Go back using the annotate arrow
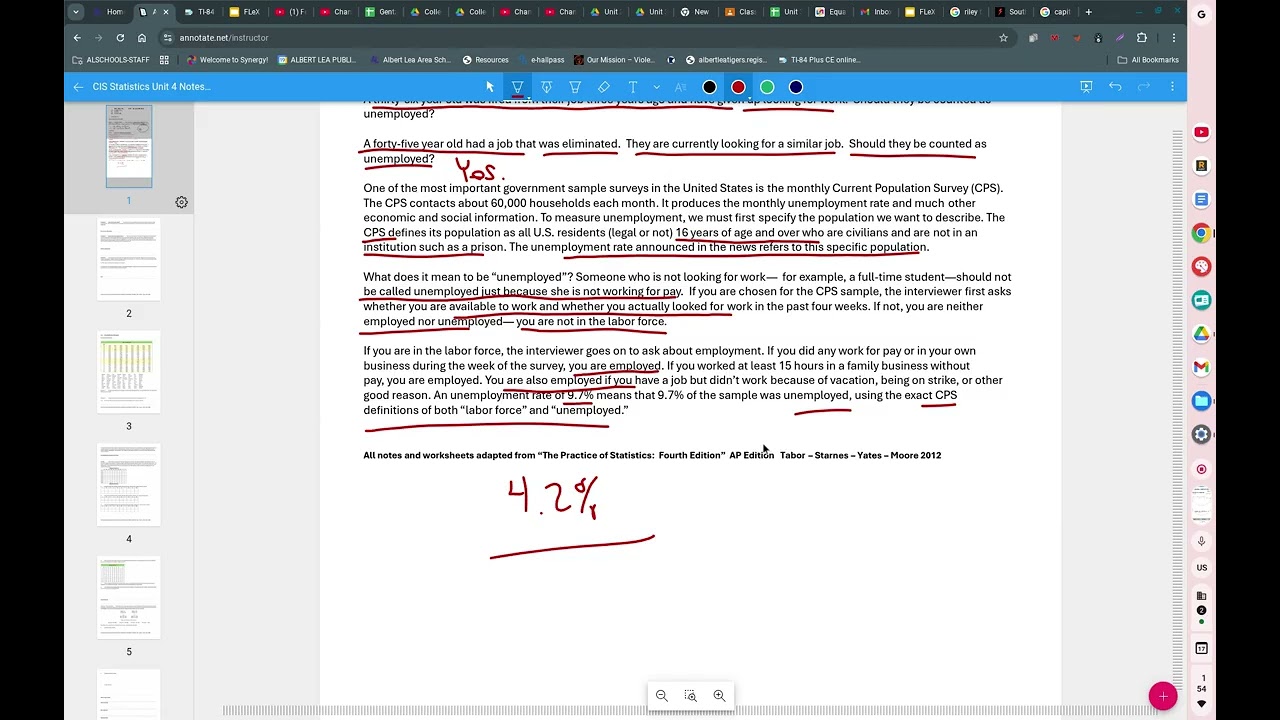Image resolution: width=1280 pixels, height=720 pixels. click(x=78, y=87)
